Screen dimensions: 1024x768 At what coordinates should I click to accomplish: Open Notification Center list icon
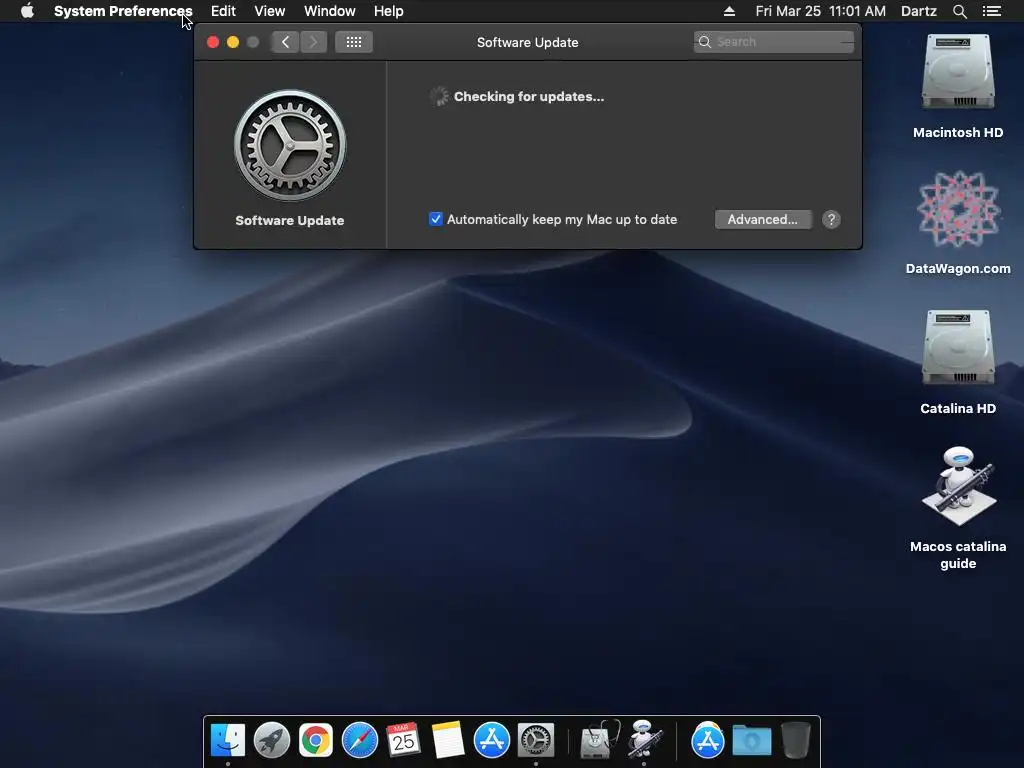pos(991,11)
